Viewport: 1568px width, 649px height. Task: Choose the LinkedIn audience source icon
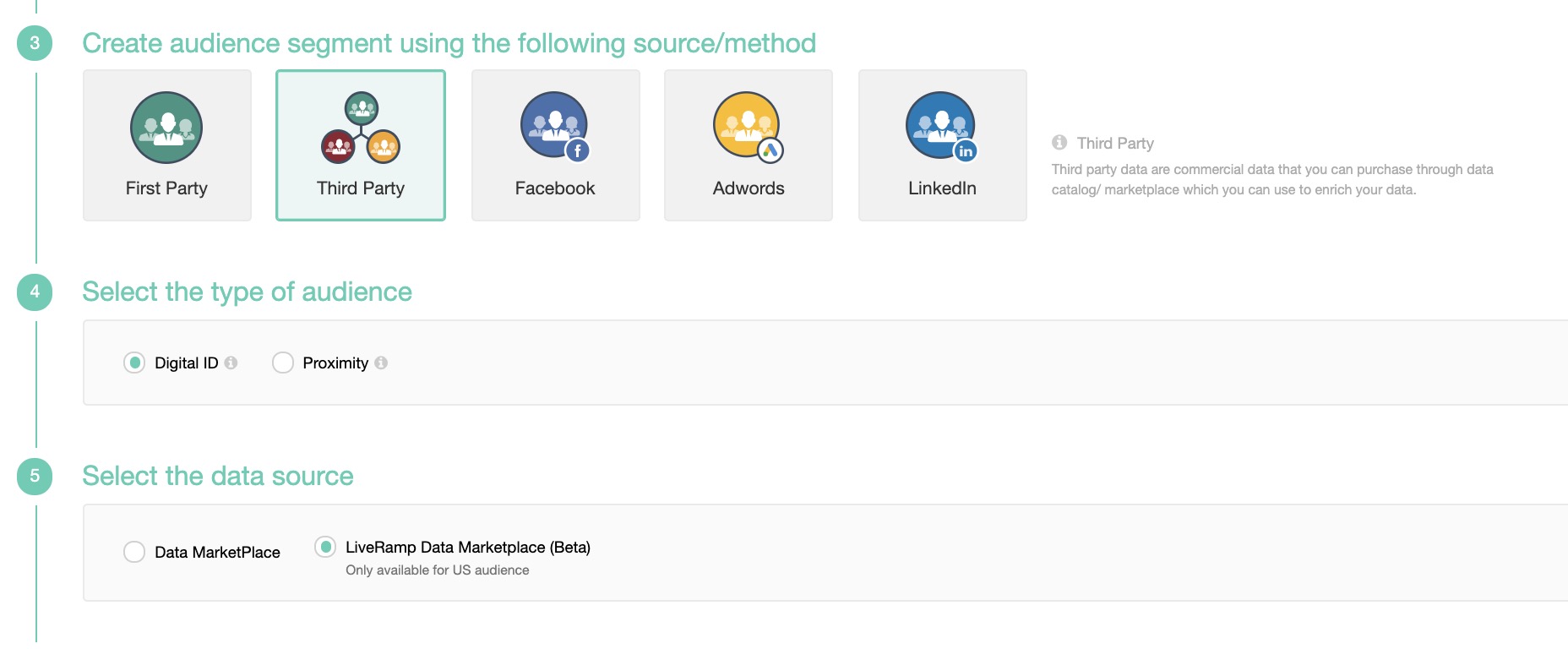tap(941, 127)
